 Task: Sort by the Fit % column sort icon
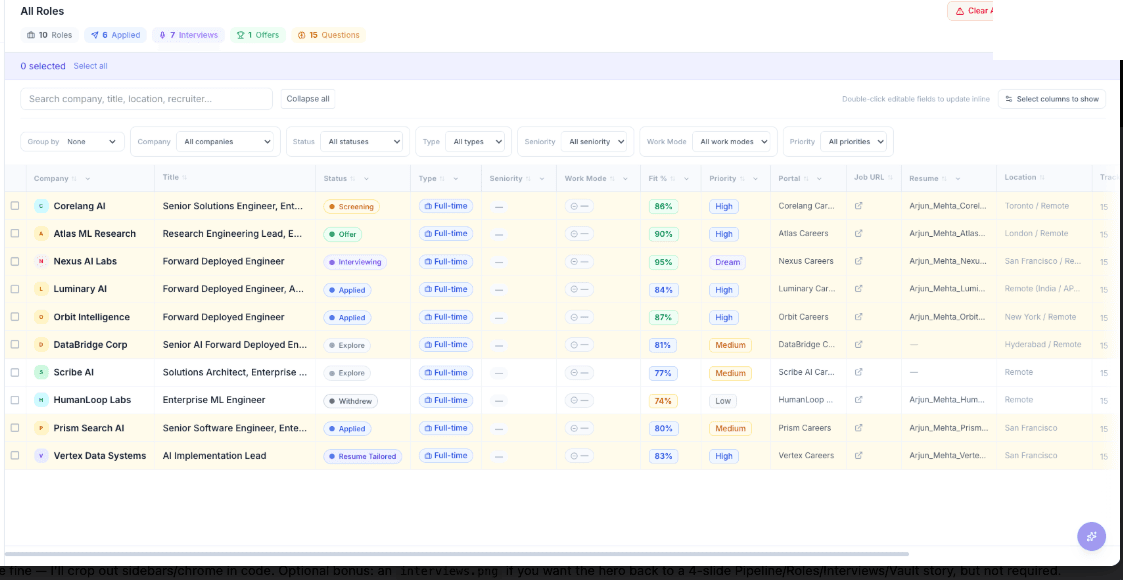click(673, 178)
